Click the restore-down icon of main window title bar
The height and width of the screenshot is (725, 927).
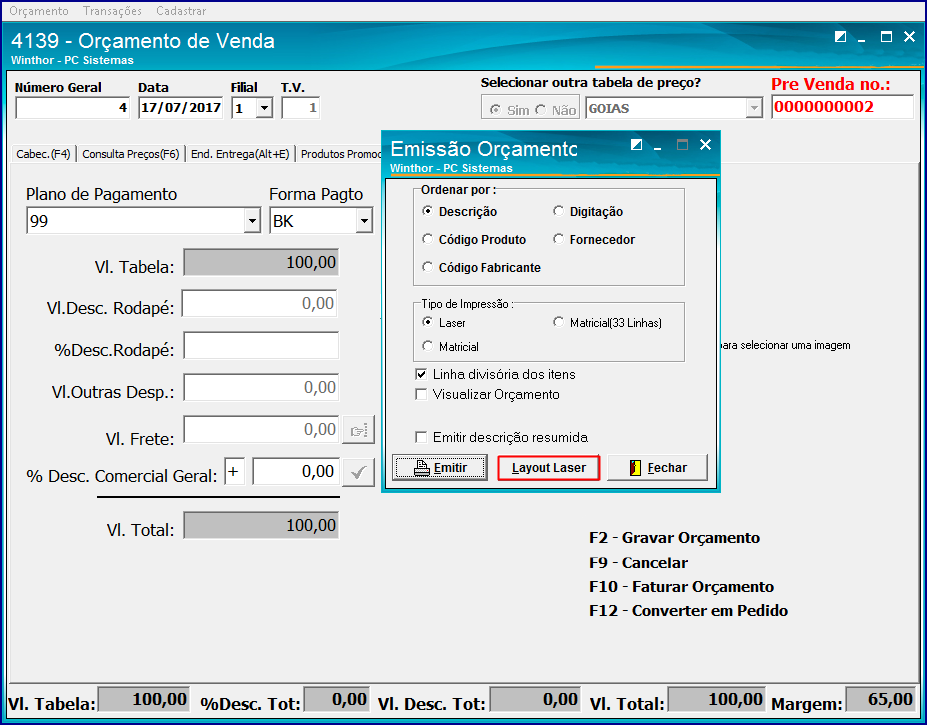click(x=840, y=37)
